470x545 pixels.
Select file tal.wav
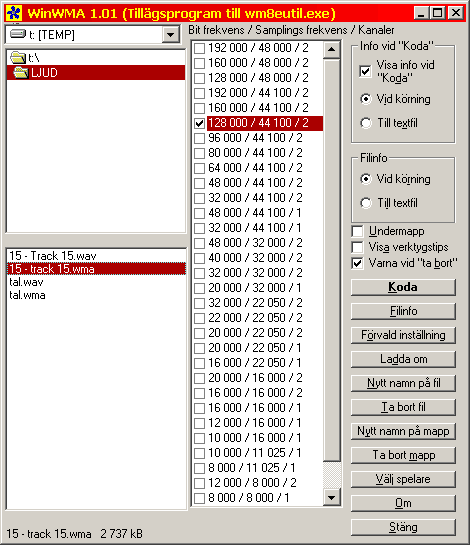tap(96, 282)
